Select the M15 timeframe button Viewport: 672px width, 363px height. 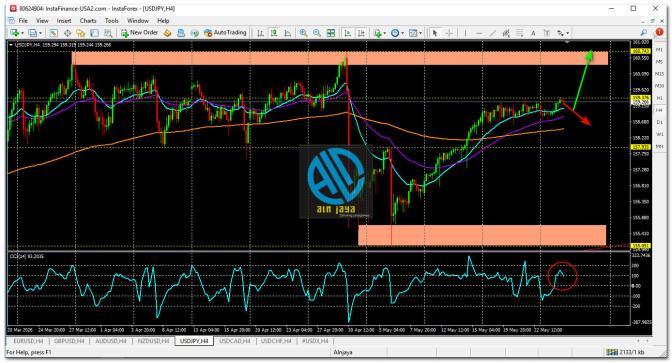tap(660, 74)
